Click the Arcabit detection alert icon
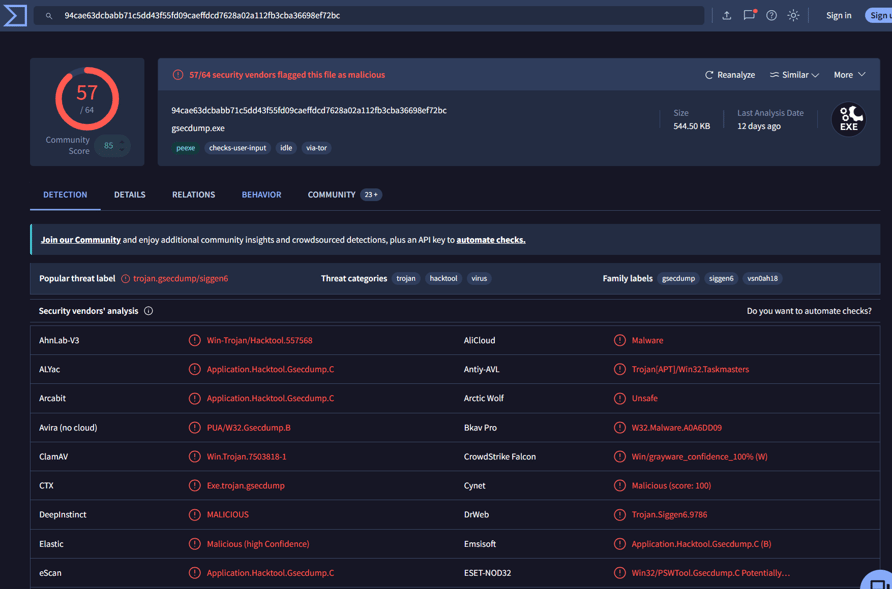This screenshot has width=892, height=589. tap(195, 398)
